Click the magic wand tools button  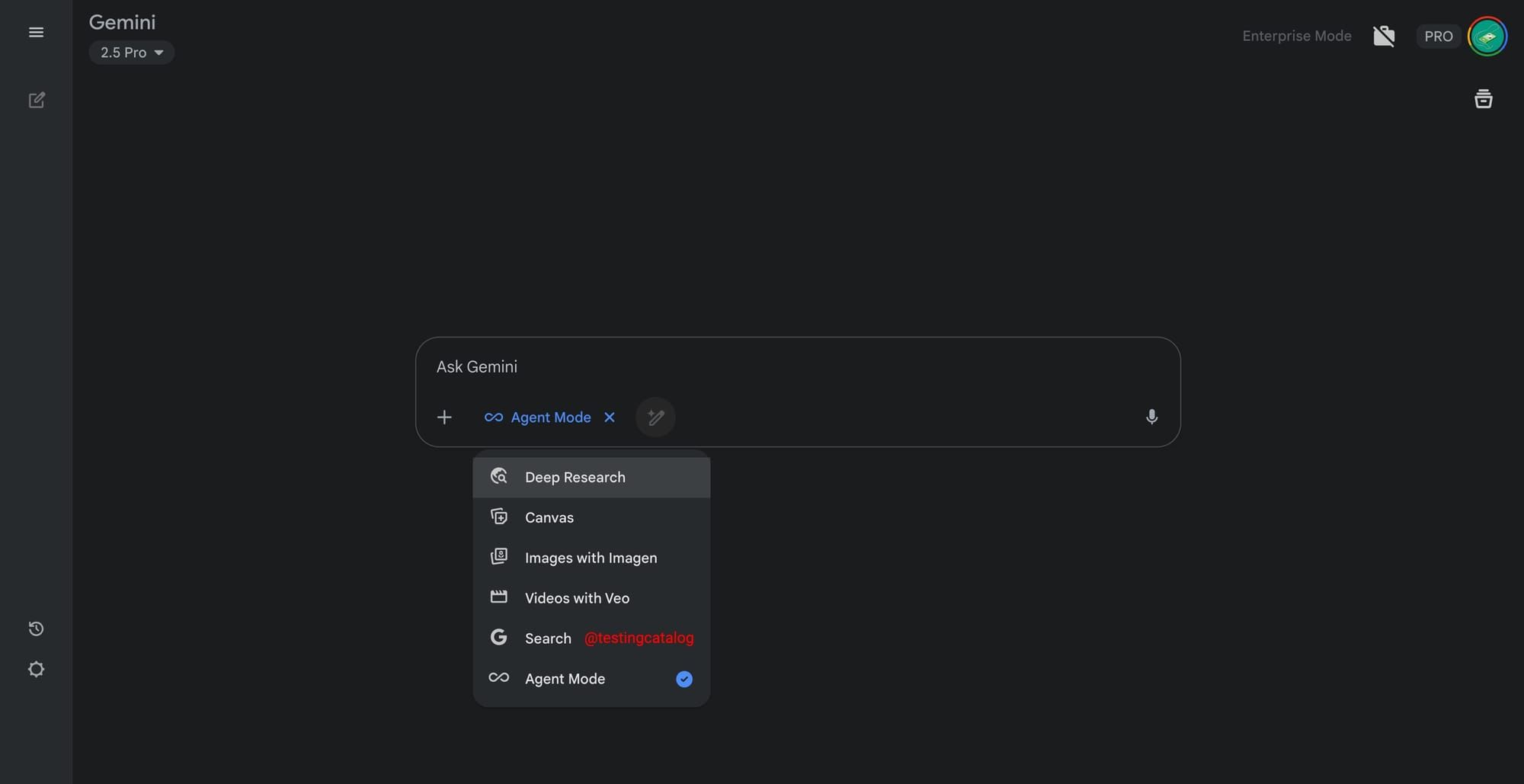(x=655, y=417)
